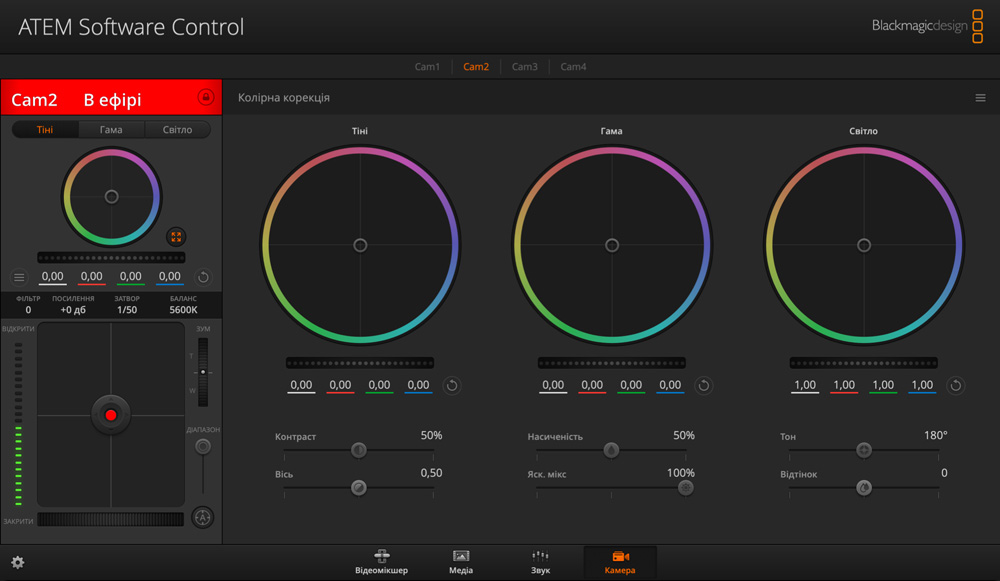Open the Баланс 5600K setting

[x=183, y=305]
